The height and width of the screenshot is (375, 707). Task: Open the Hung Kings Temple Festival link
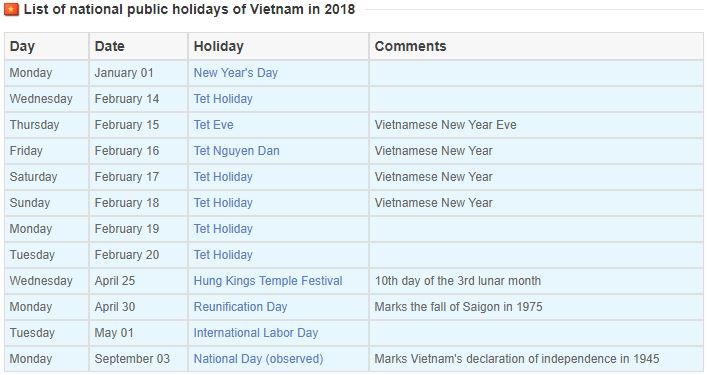268,281
